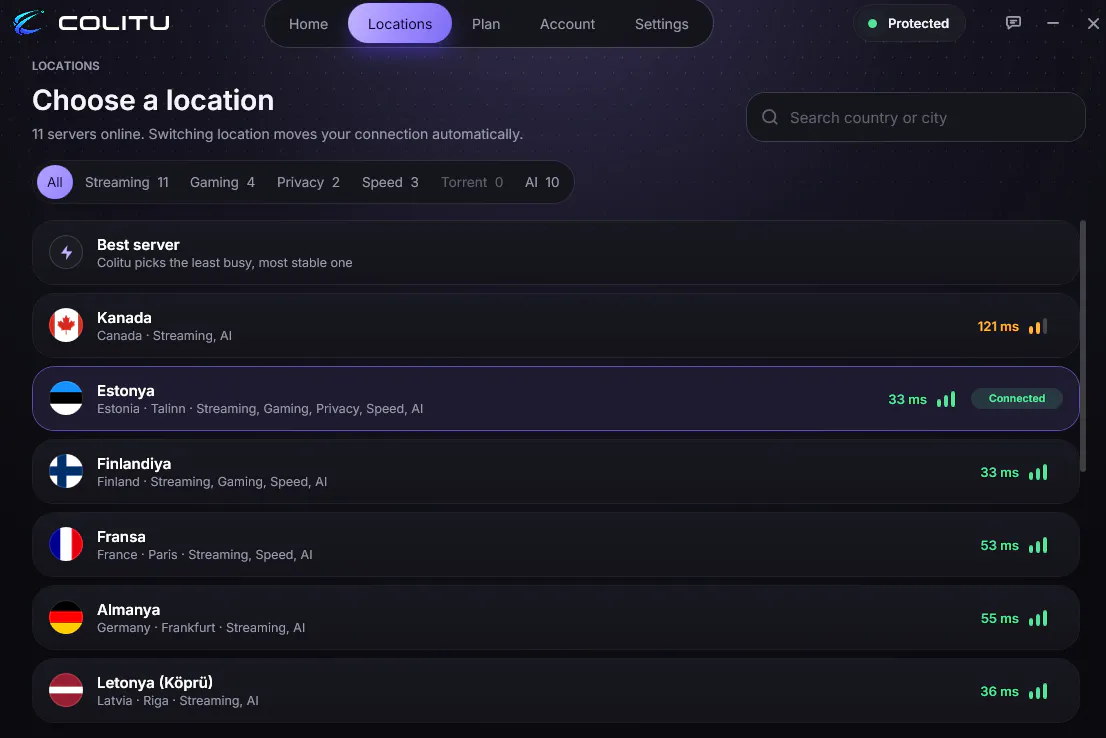
Task: Click Almanya's signal strength bars
Action: coord(1038,618)
